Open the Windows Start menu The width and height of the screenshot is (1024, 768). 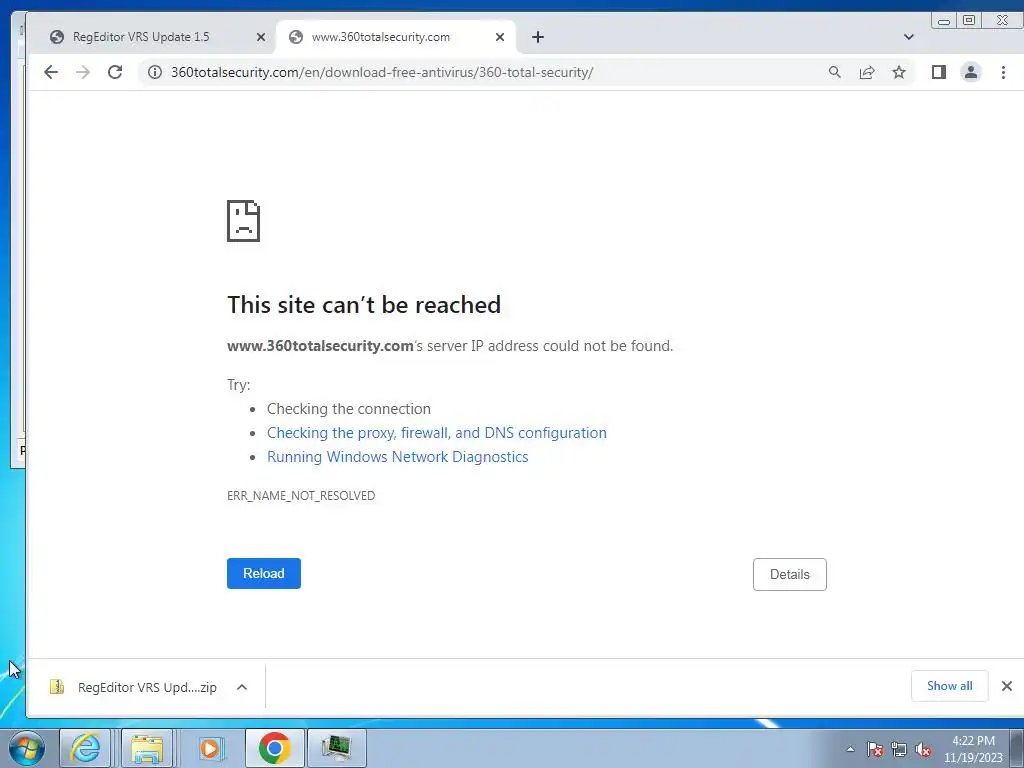pyautogui.click(x=26, y=748)
